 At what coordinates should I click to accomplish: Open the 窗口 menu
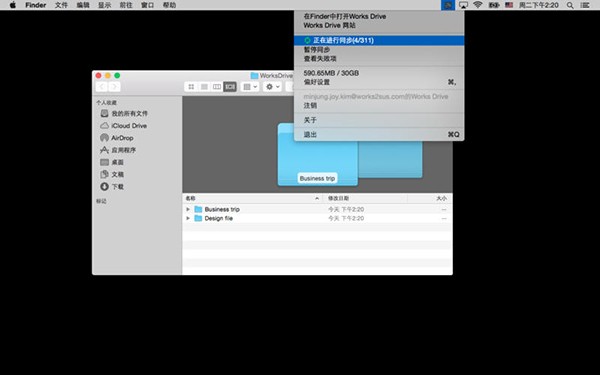pos(147,5)
